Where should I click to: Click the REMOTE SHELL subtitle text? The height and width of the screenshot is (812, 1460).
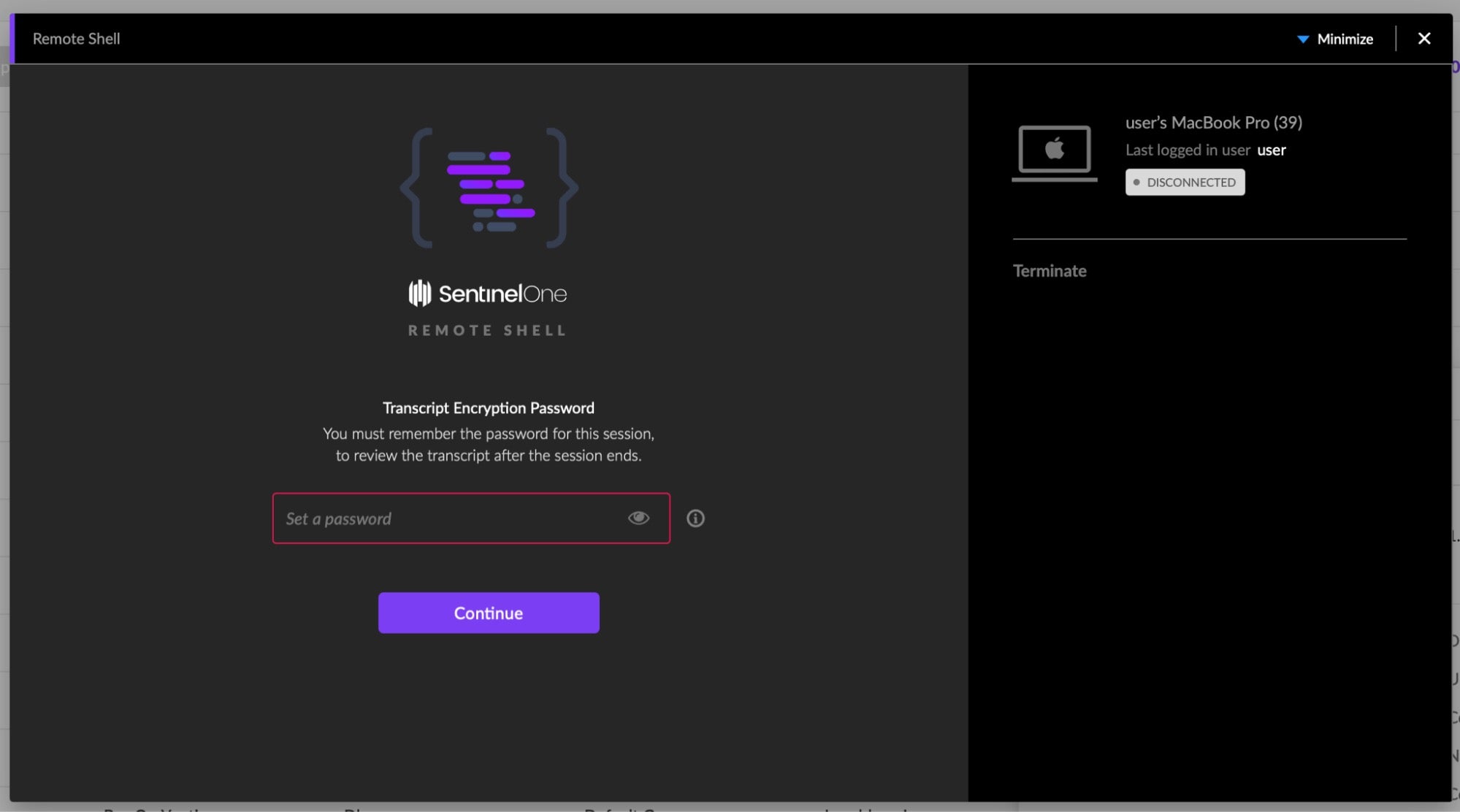pyautogui.click(x=487, y=331)
